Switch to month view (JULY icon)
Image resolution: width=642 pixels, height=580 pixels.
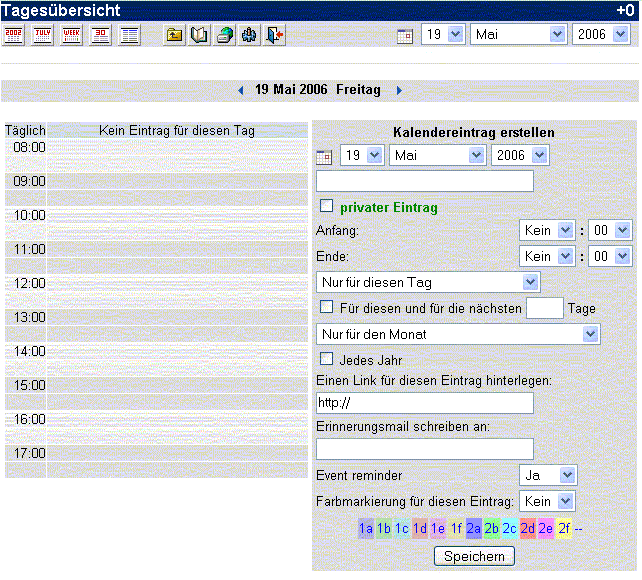coord(43,35)
